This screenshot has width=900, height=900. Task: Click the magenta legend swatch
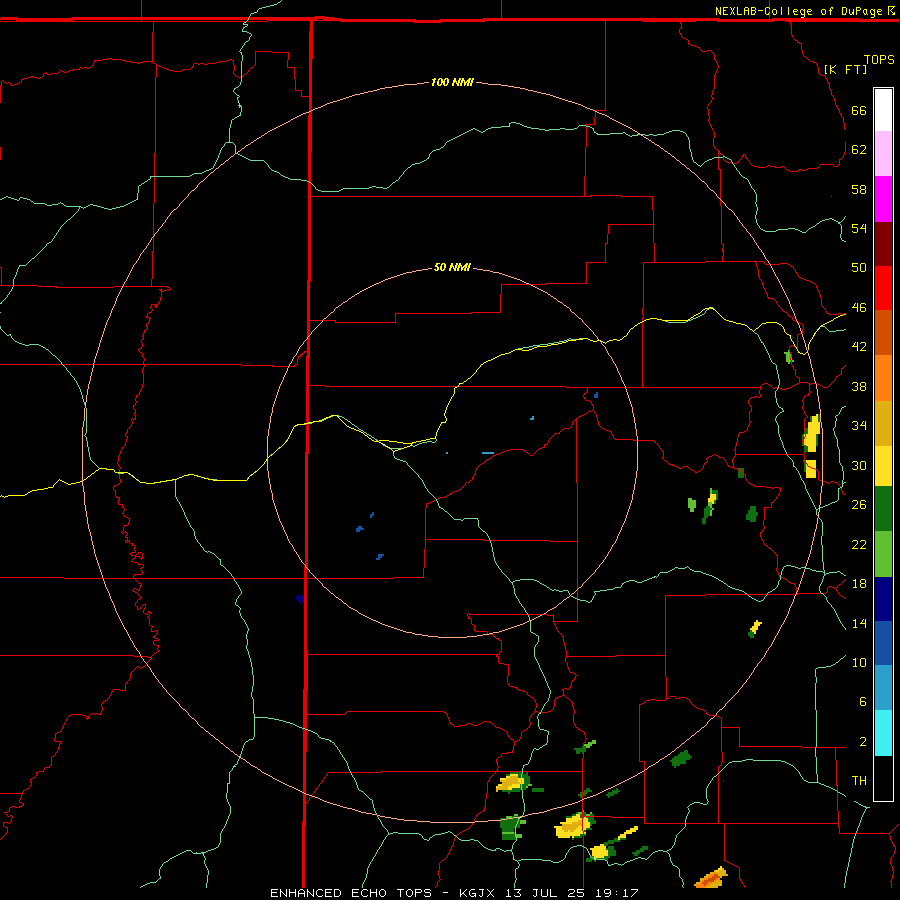[x=883, y=199]
